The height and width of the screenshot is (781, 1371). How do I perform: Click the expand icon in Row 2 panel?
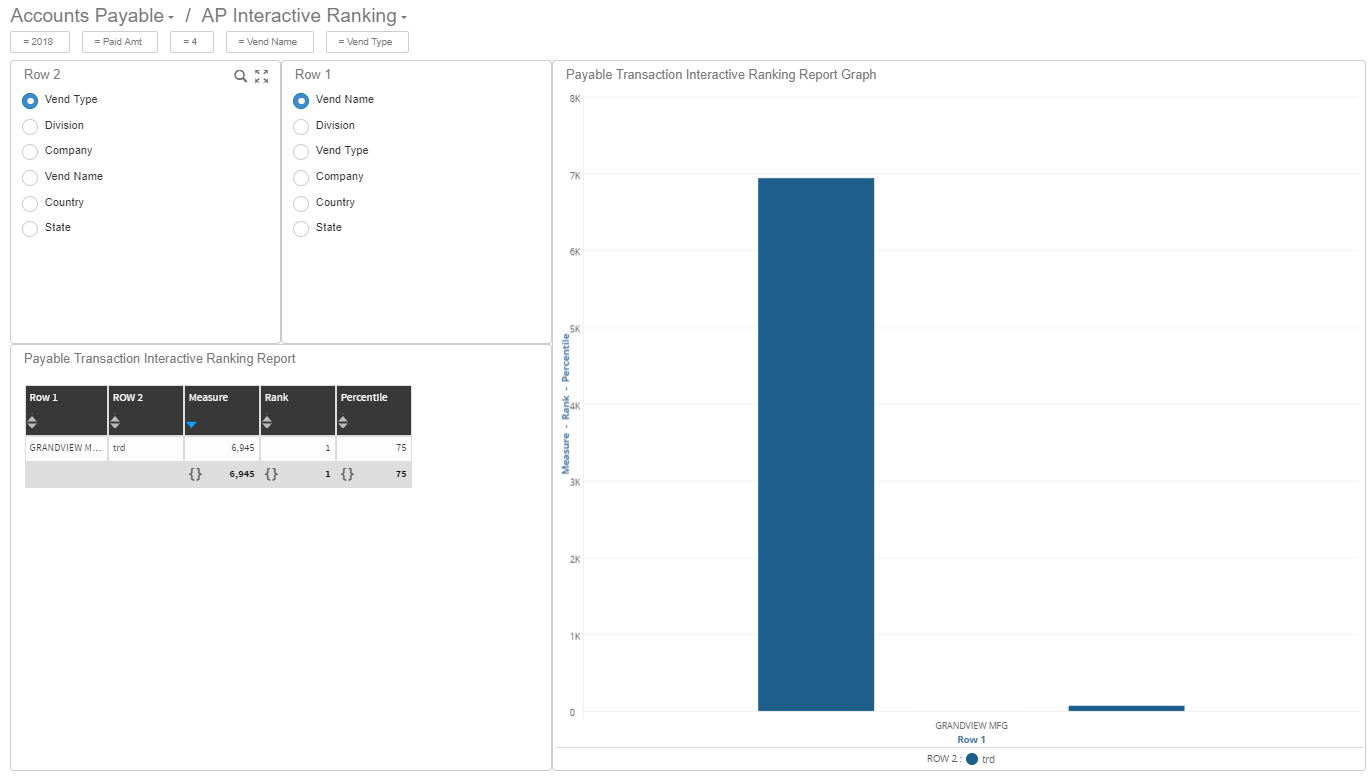261,76
